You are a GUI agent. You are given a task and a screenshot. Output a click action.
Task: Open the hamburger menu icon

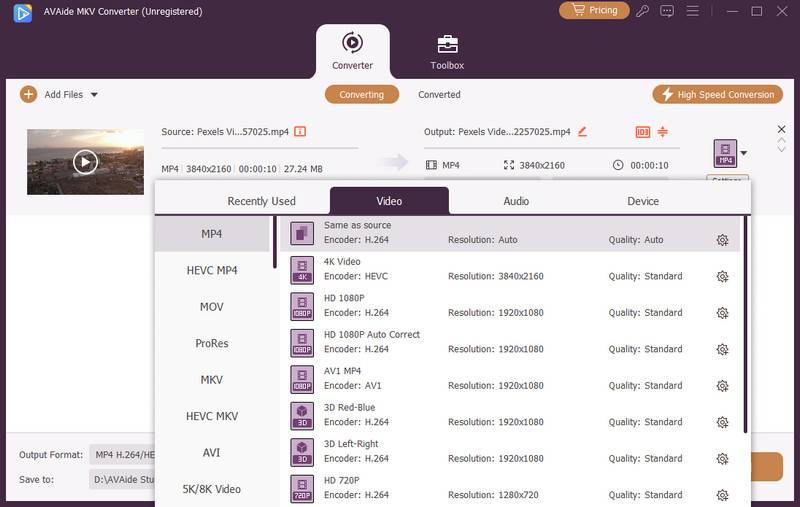(692, 11)
